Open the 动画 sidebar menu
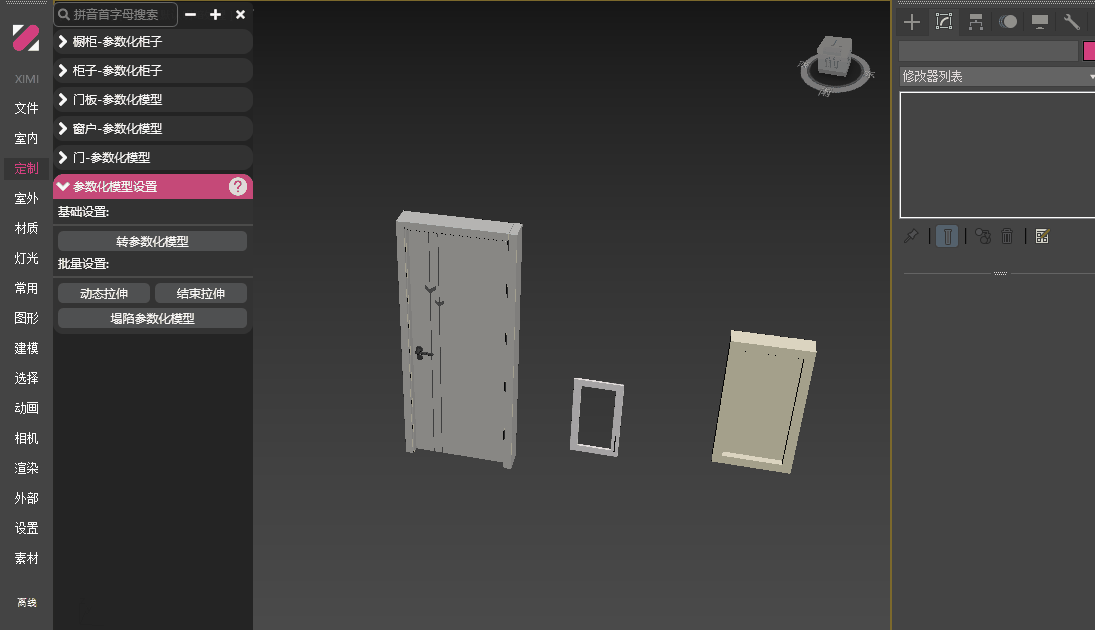The width and height of the screenshot is (1095, 630). tap(27, 409)
